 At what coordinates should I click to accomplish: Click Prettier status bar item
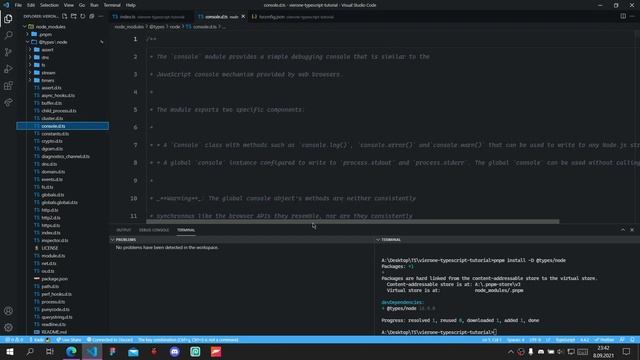tap(604, 340)
